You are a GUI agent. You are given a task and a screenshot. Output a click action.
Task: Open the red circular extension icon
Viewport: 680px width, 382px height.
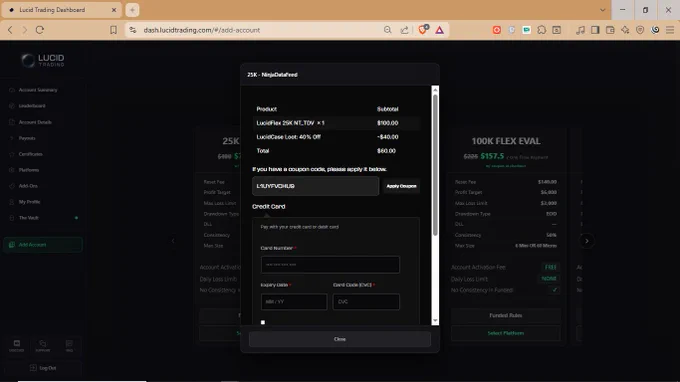point(497,30)
